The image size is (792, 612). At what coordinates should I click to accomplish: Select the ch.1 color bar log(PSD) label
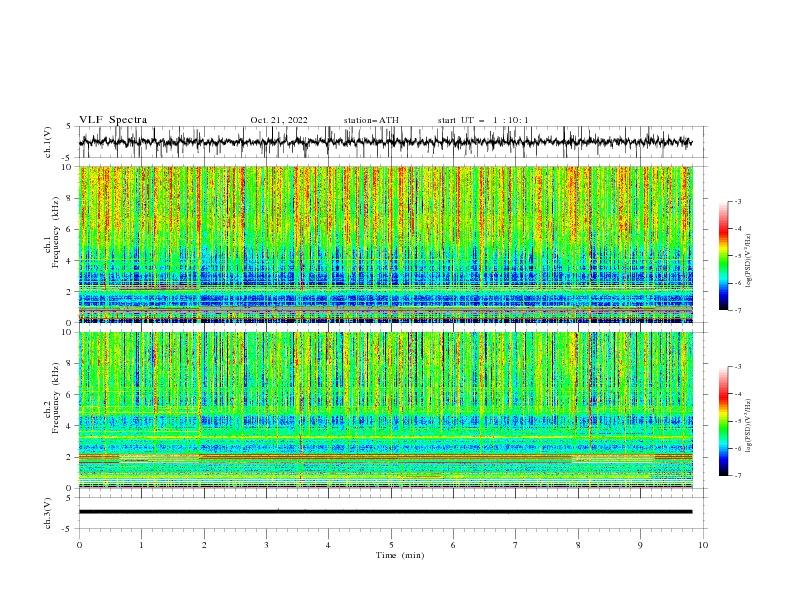click(749, 261)
